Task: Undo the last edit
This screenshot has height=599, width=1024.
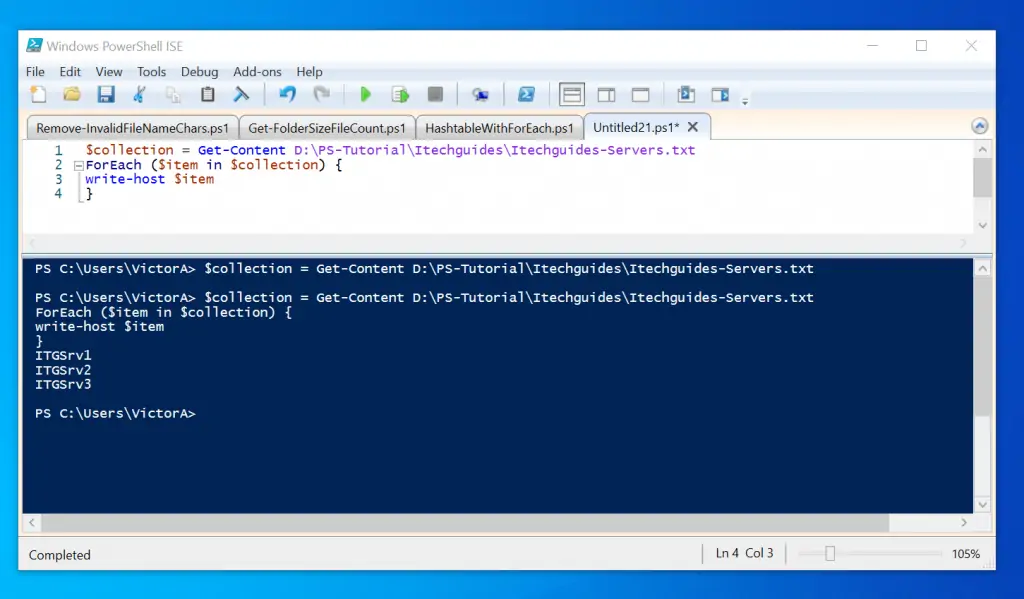Action: pos(287,95)
